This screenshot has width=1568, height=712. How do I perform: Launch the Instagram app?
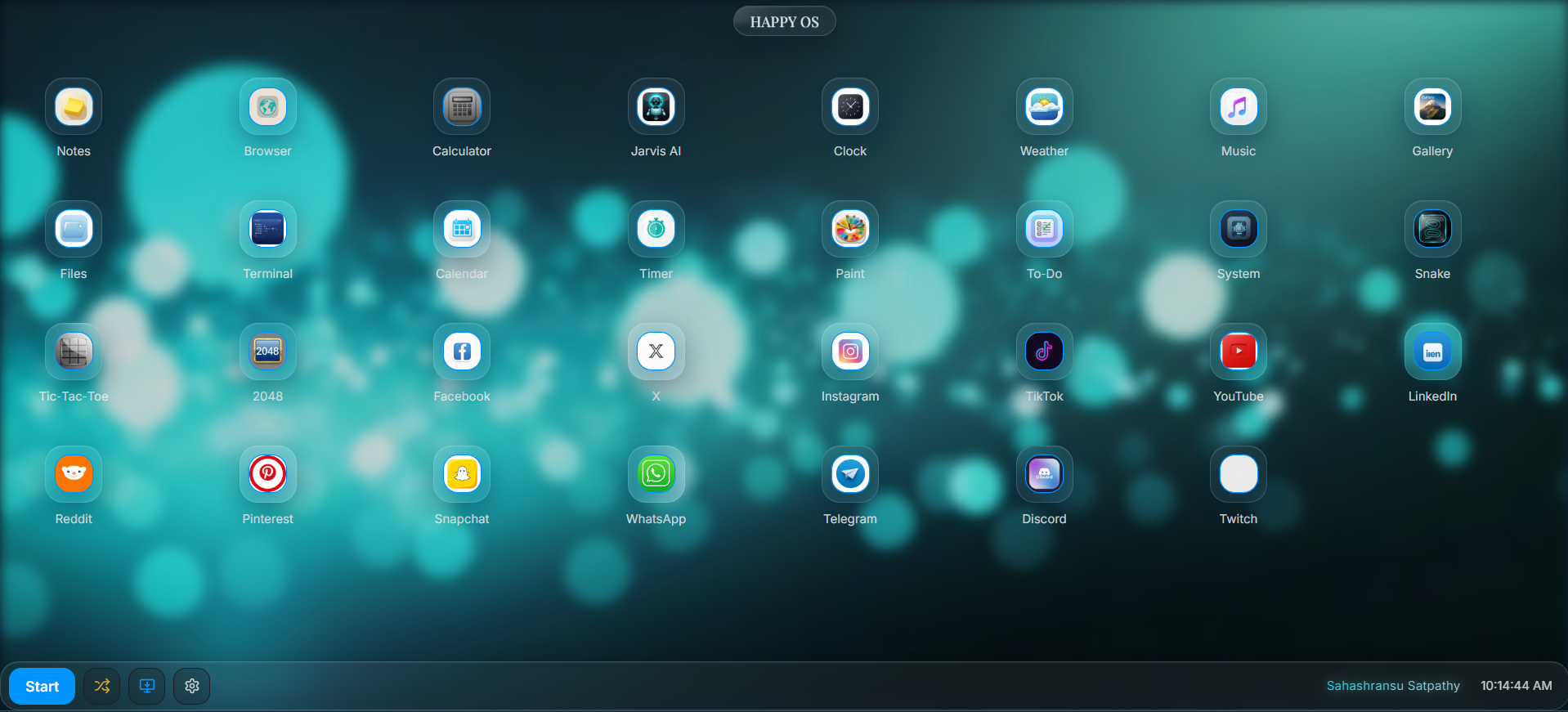(850, 352)
